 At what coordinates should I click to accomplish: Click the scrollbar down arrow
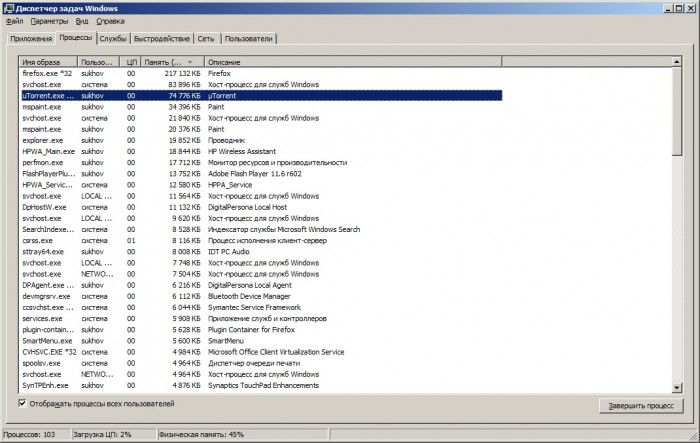click(x=677, y=388)
